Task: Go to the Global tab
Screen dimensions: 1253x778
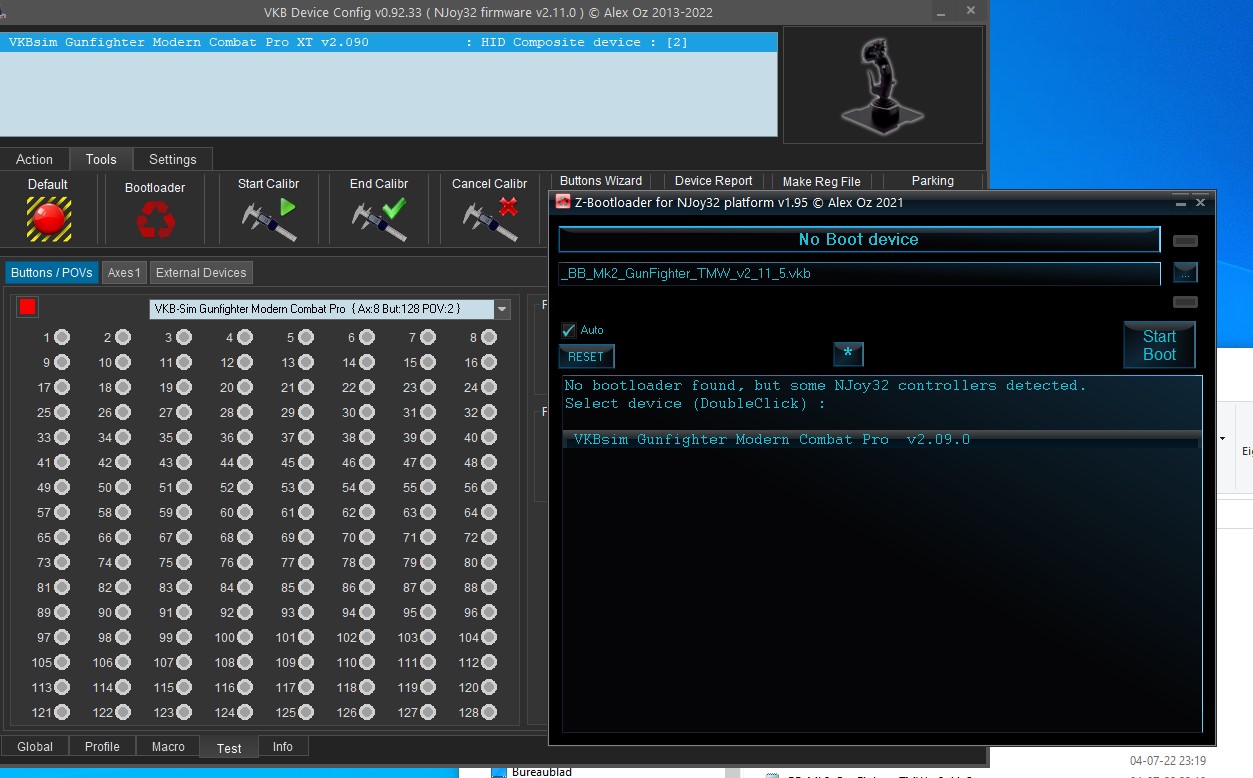Action: coord(35,746)
